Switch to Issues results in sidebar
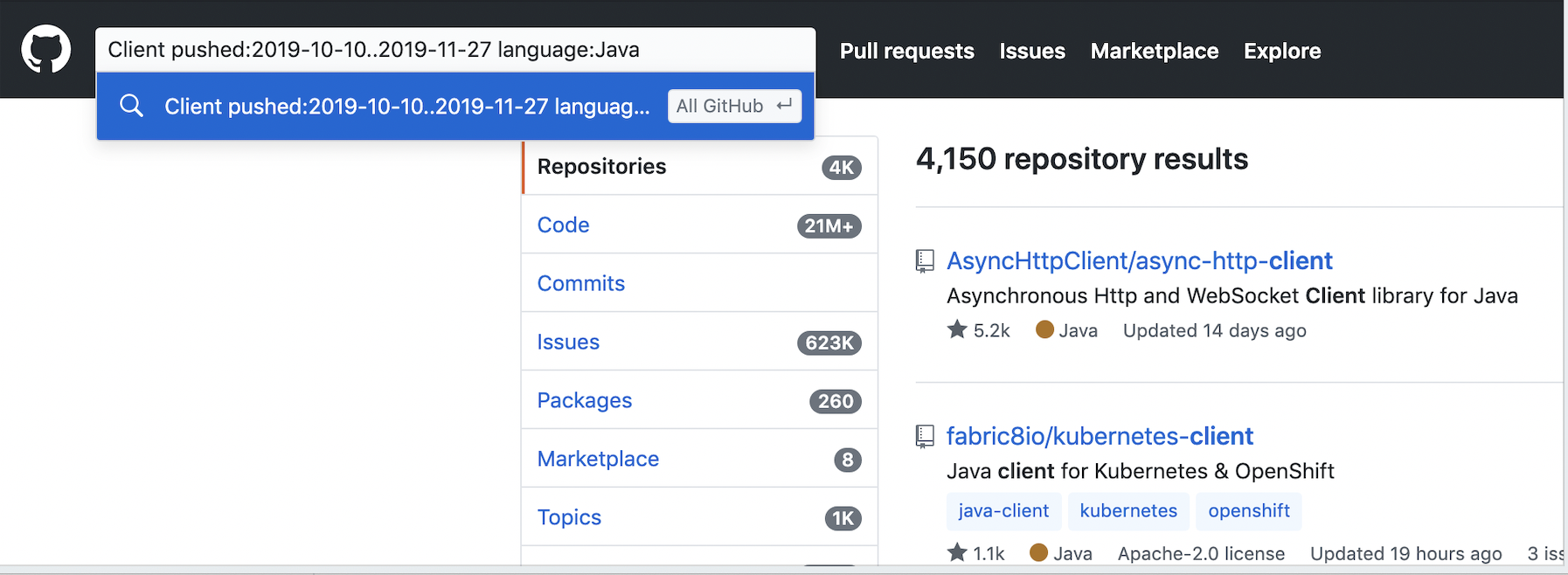This screenshot has height=575, width=1568. pos(699,342)
